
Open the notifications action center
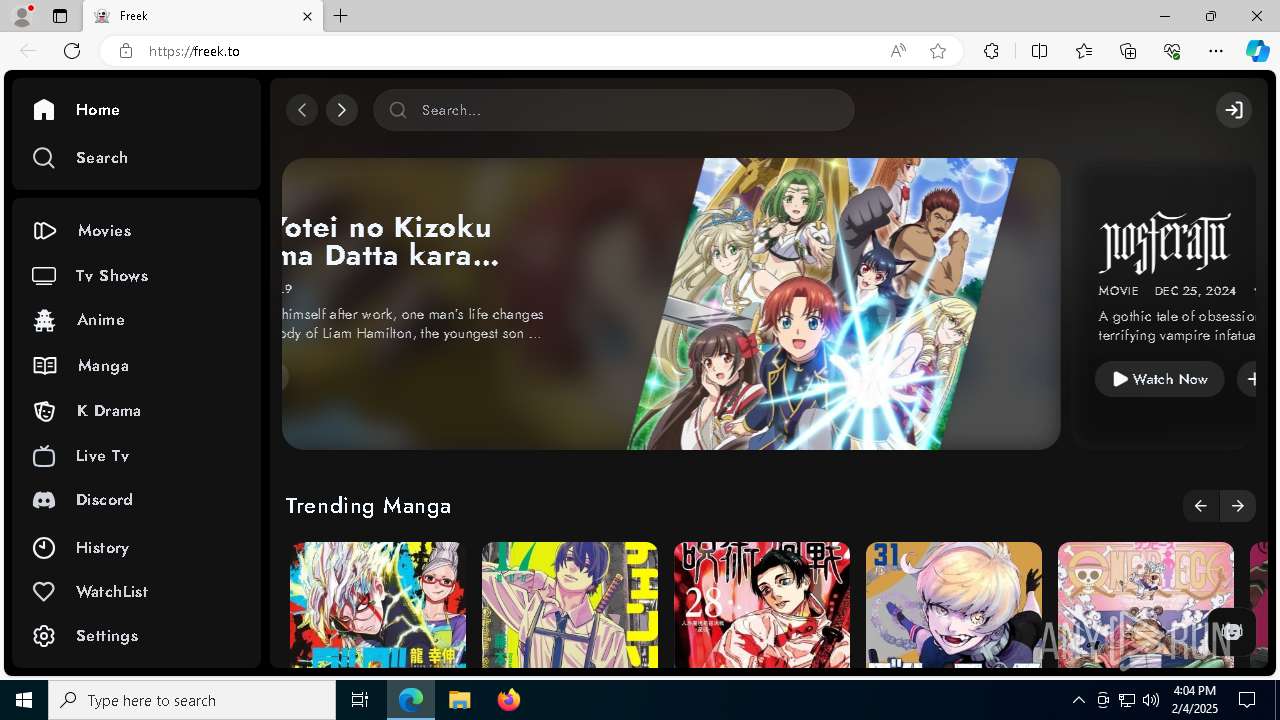[1247, 700]
